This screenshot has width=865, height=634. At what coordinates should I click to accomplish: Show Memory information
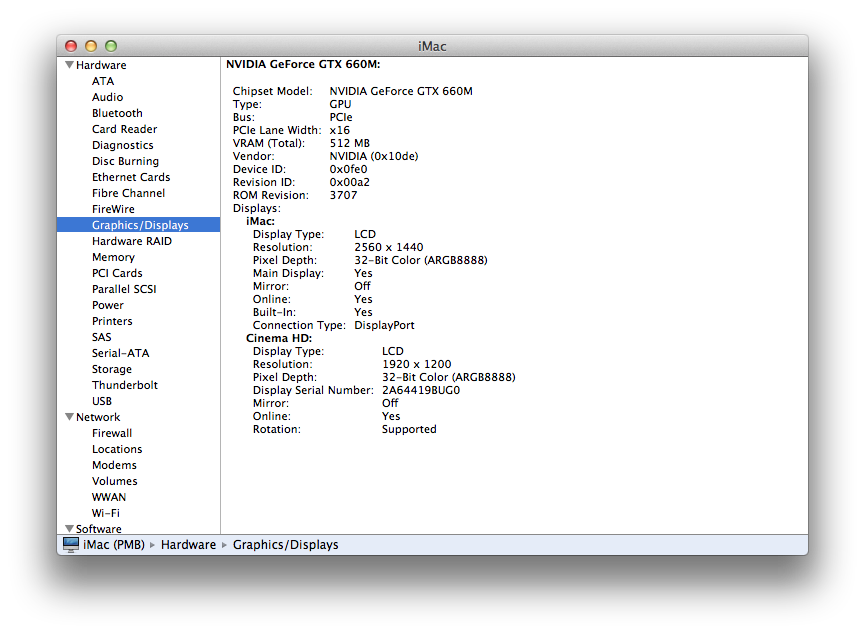click(x=113, y=257)
